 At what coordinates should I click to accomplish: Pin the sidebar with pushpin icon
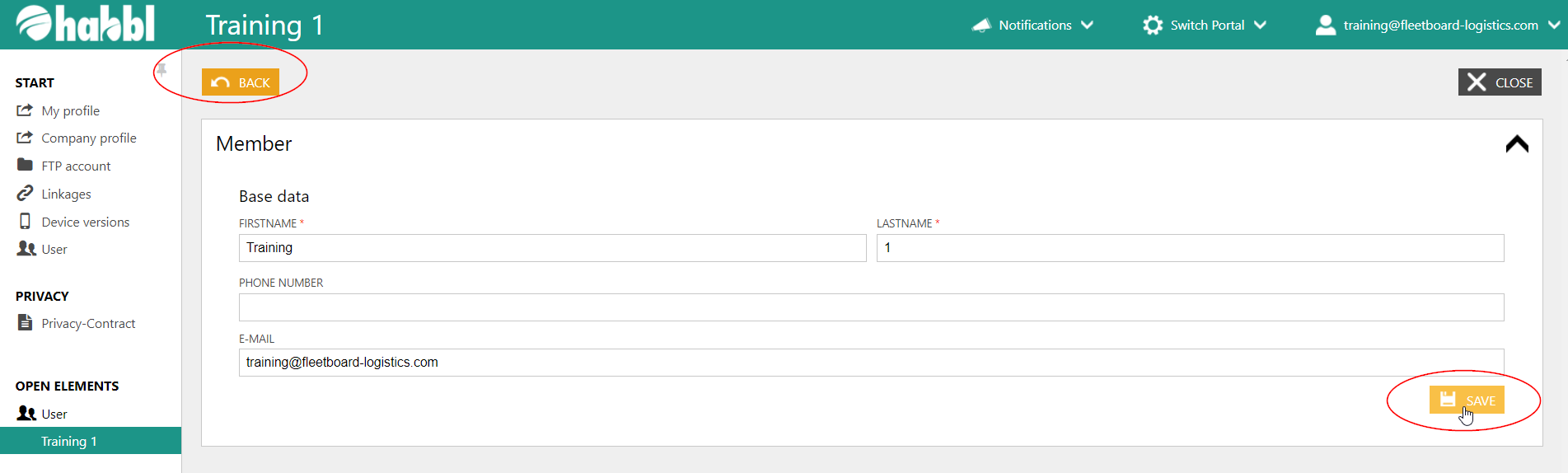(161, 71)
